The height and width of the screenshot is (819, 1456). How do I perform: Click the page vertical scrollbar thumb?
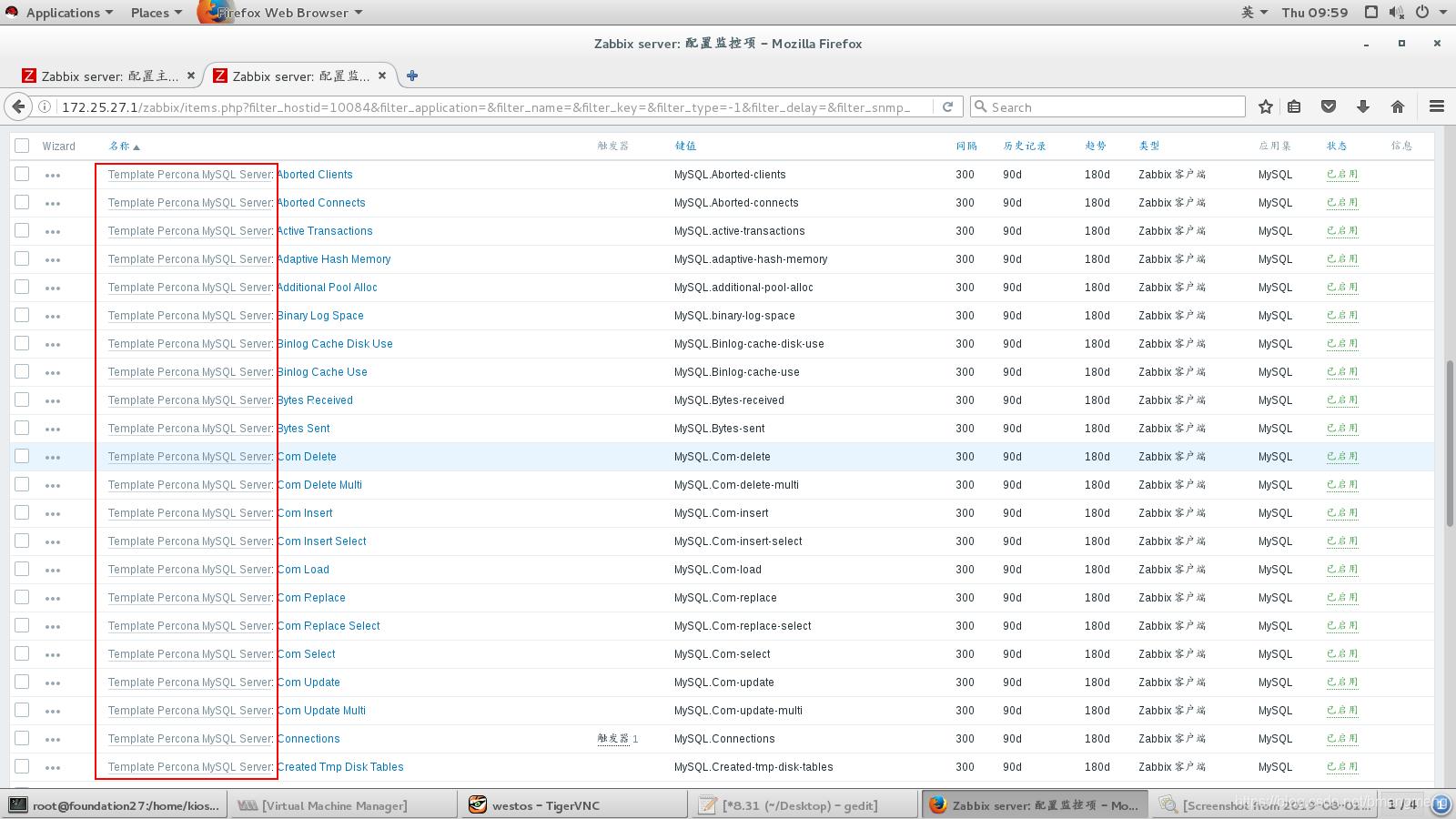point(1450,443)
